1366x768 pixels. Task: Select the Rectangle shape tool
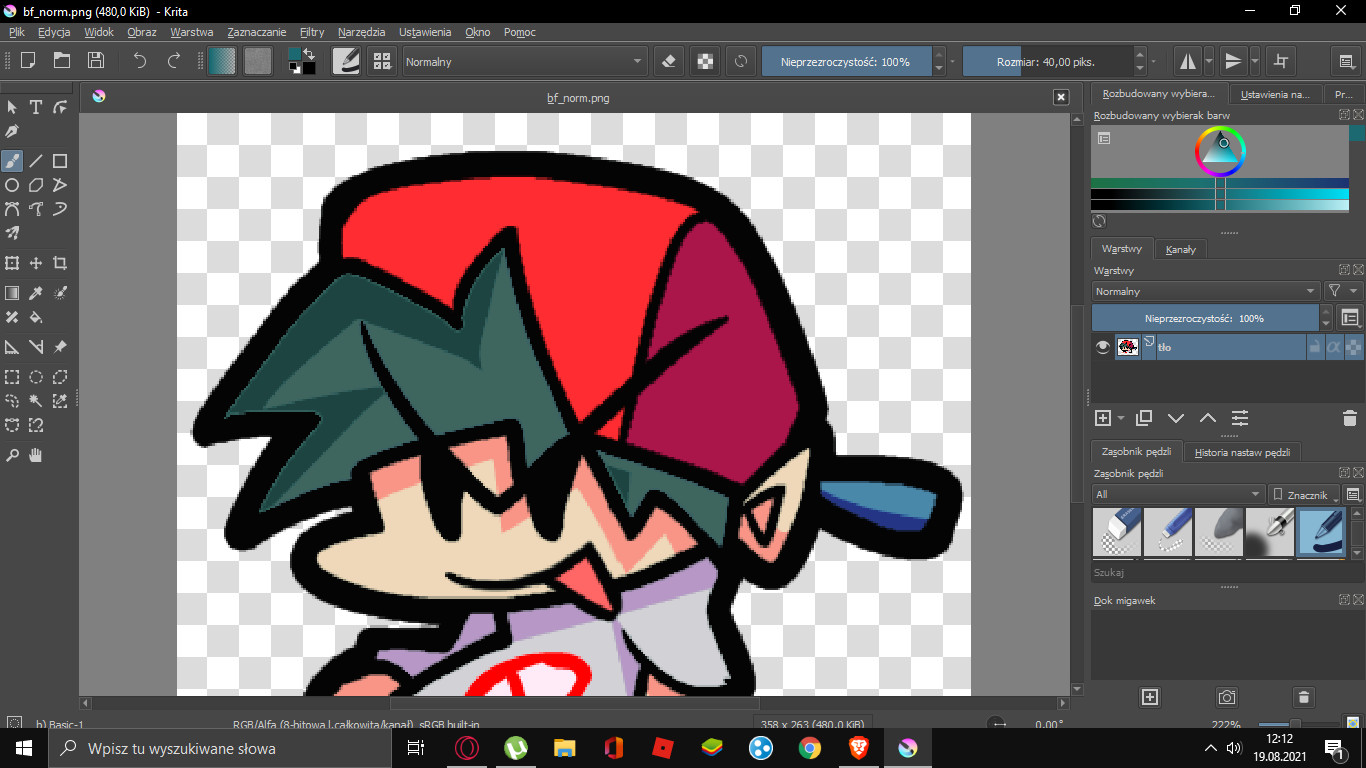point(60,160)
